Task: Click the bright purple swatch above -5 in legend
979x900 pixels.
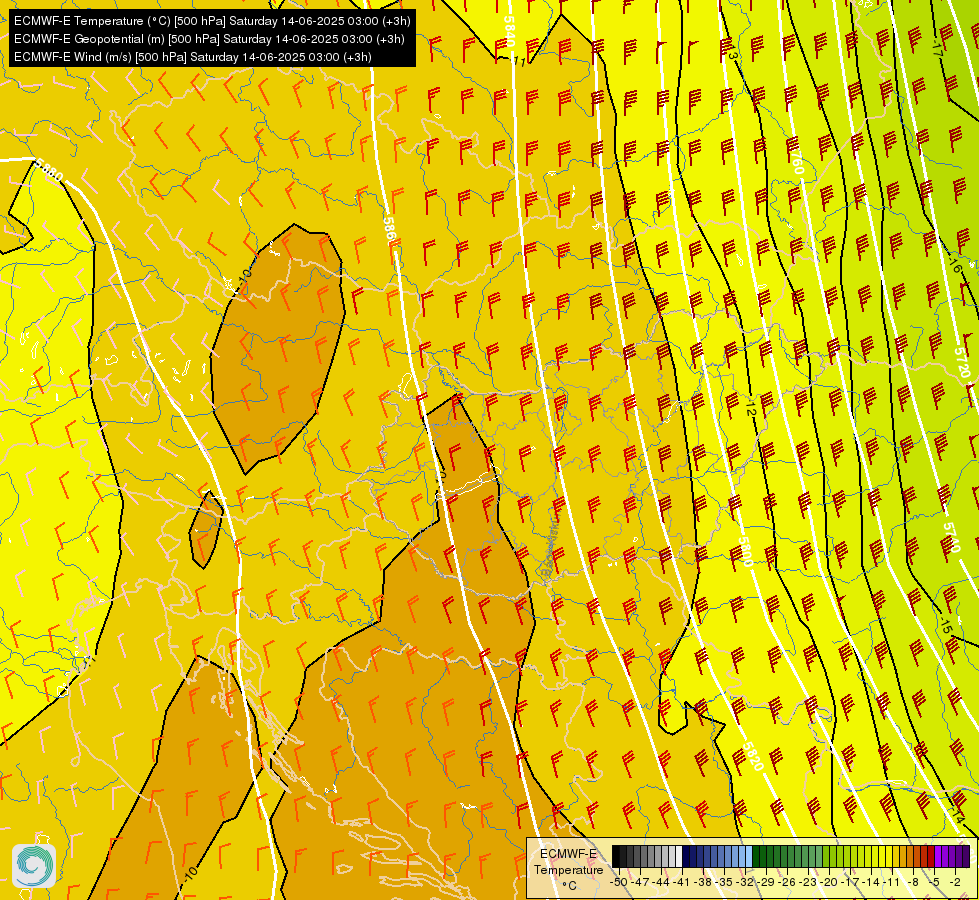Action: pos(938,856)
